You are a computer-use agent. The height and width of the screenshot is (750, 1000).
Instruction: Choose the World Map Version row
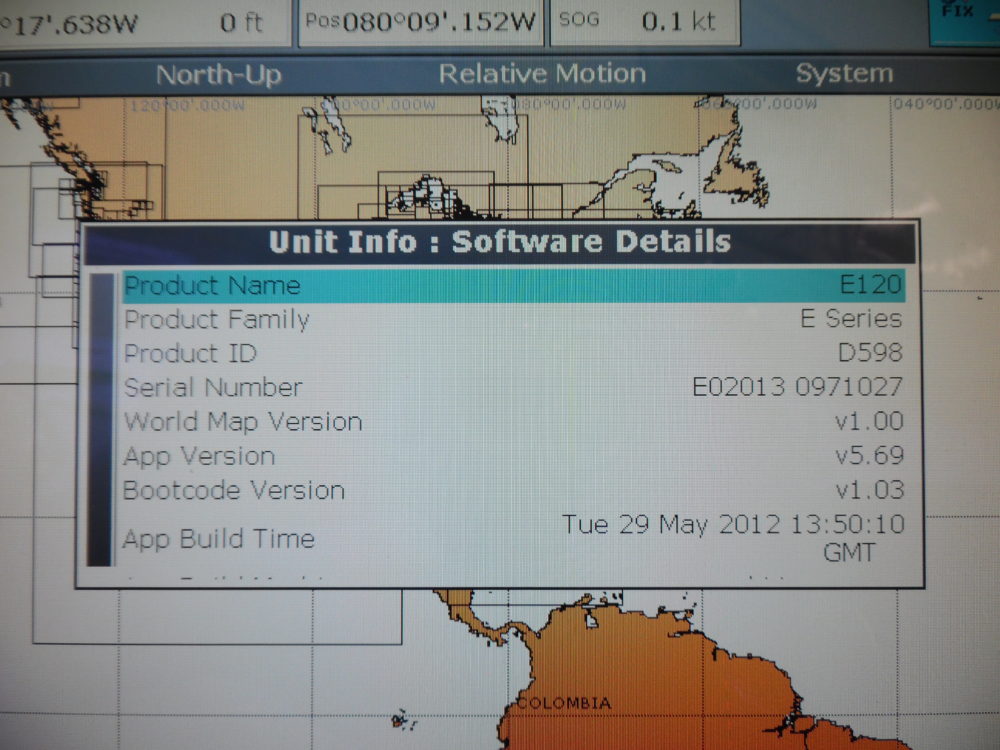(512, 422)
